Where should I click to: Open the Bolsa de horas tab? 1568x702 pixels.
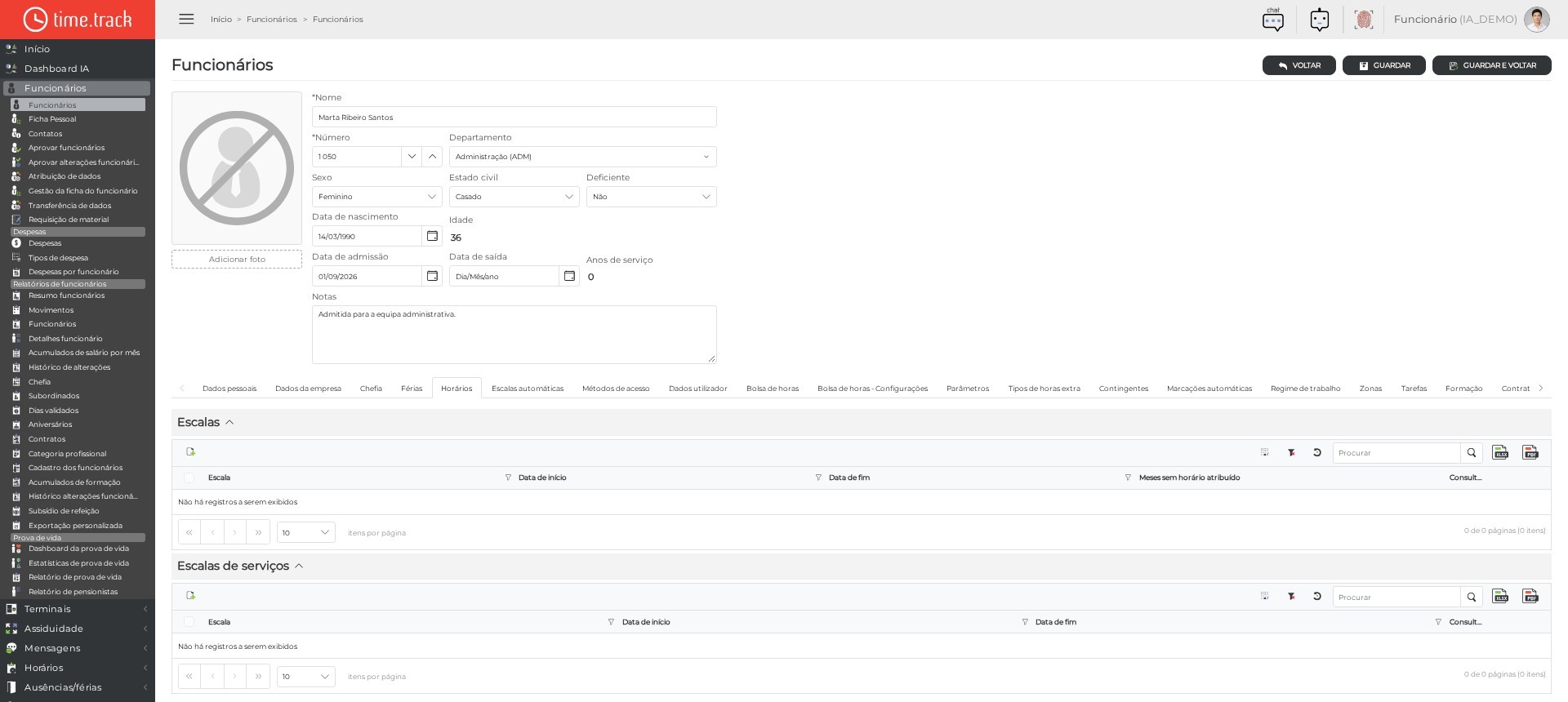point(773,389)
